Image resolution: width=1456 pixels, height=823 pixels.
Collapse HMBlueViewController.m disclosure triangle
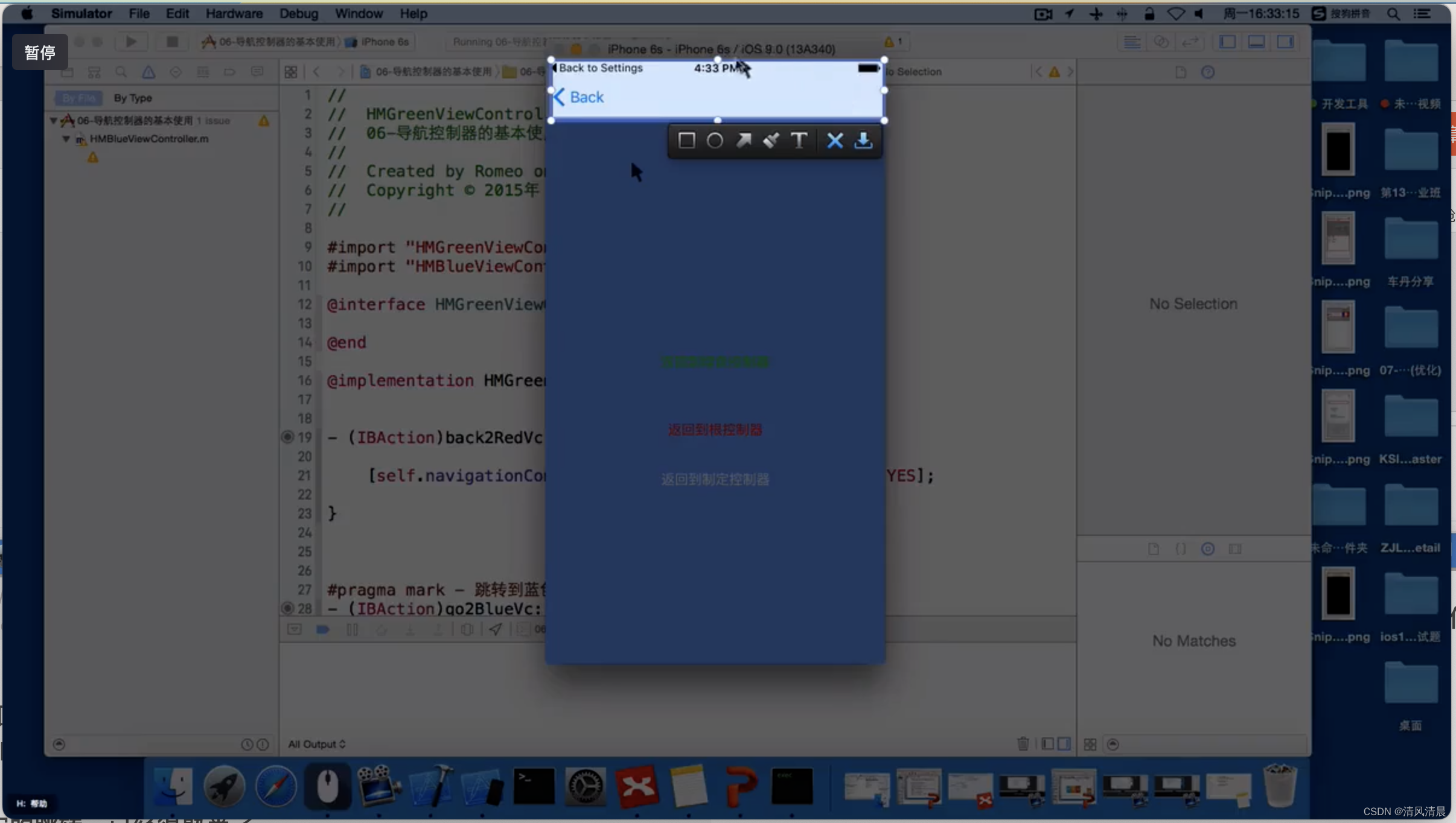point(66,139)
